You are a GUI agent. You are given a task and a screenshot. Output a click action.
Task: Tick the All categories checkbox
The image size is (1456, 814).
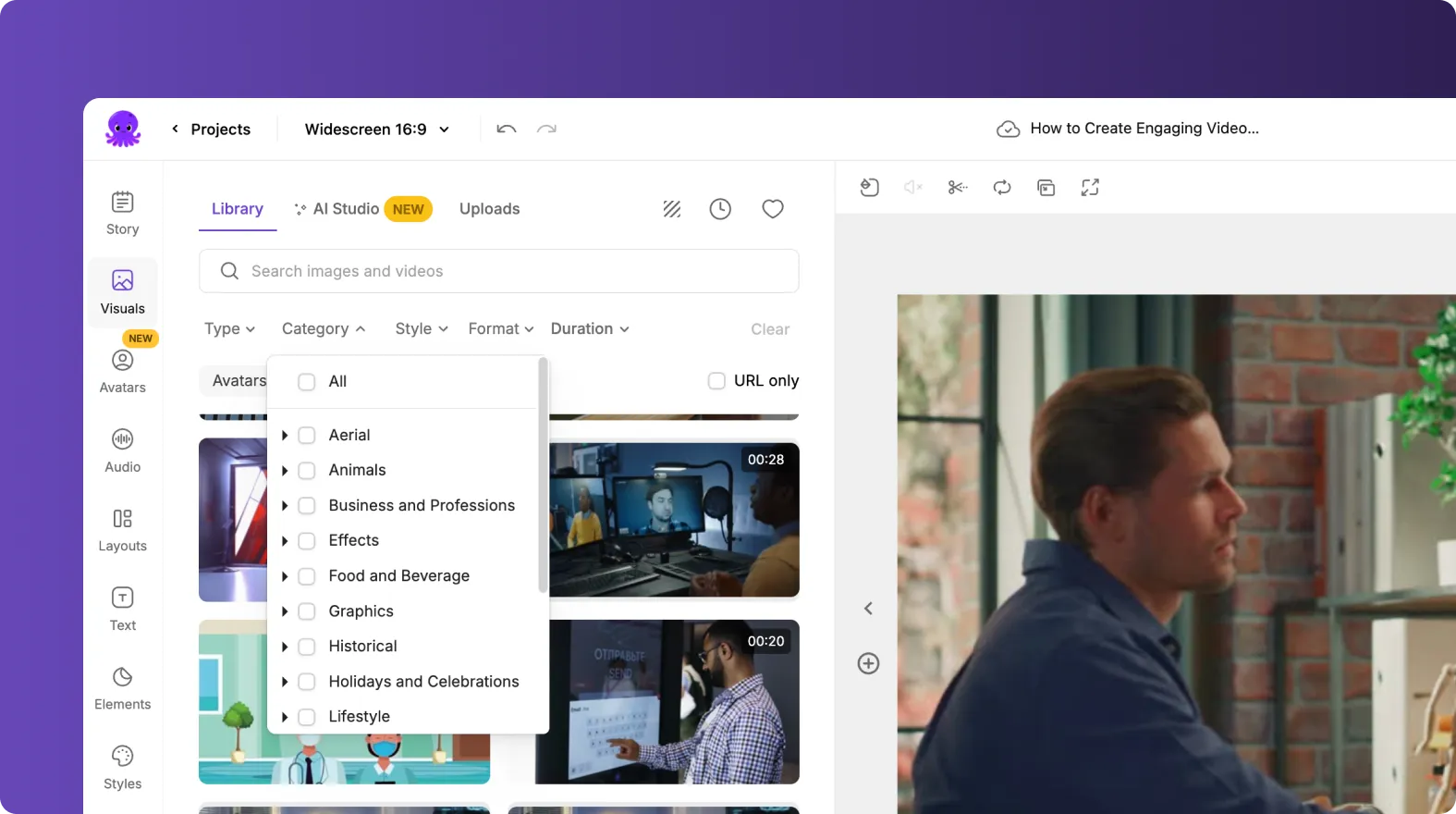point(307,382)
